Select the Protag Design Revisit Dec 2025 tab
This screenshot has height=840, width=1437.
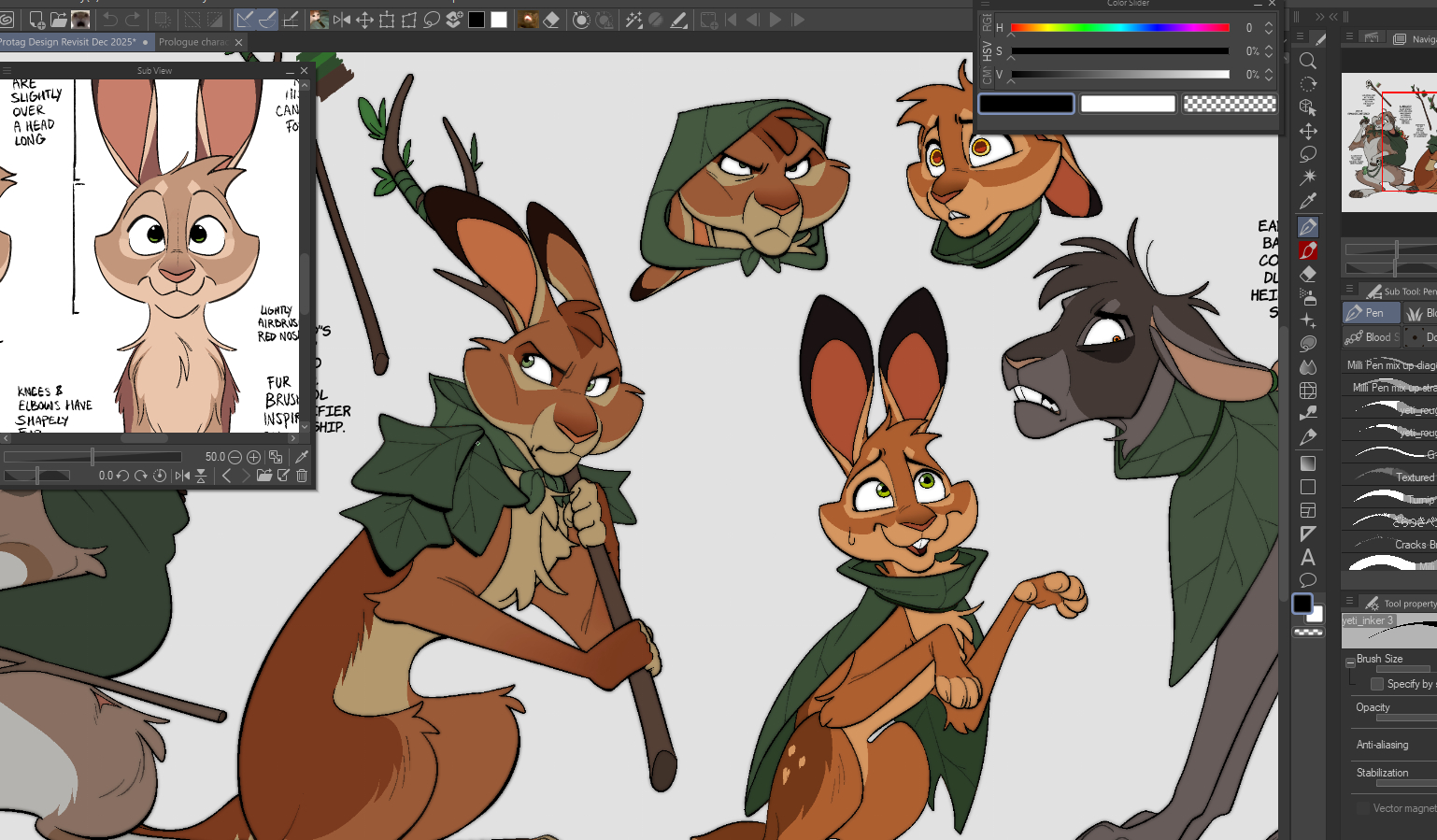click(x=67, y=42)
